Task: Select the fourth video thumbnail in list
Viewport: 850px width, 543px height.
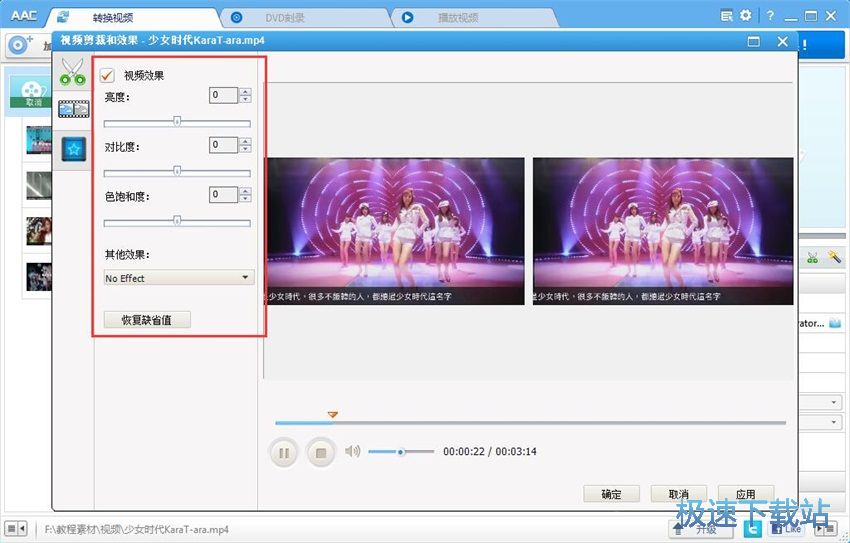Action: [39, 276]
